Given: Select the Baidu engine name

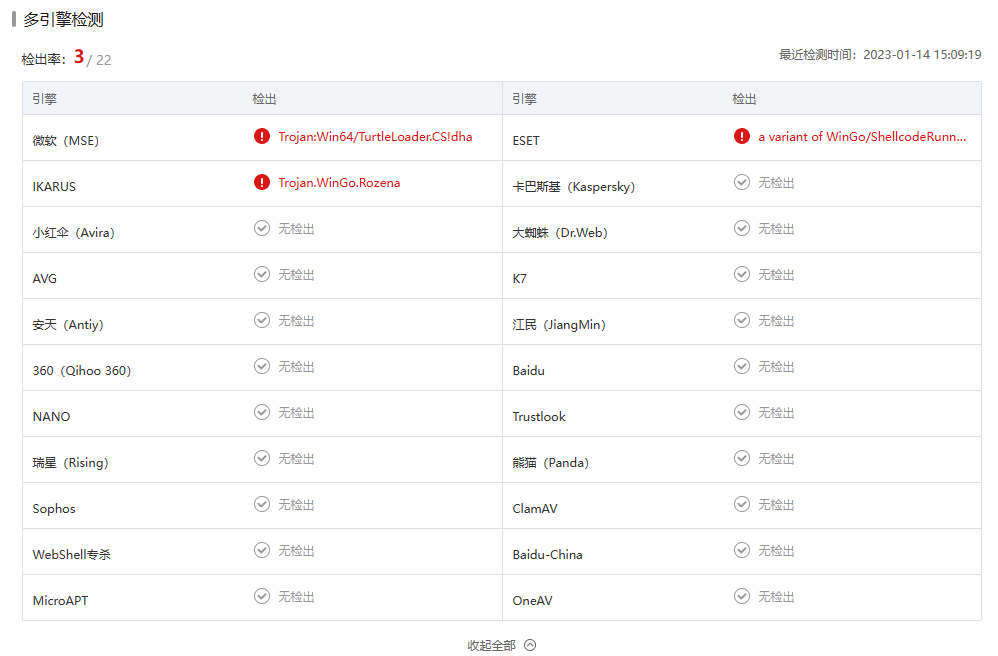Looking at the screenshot, I should [528, 370].
